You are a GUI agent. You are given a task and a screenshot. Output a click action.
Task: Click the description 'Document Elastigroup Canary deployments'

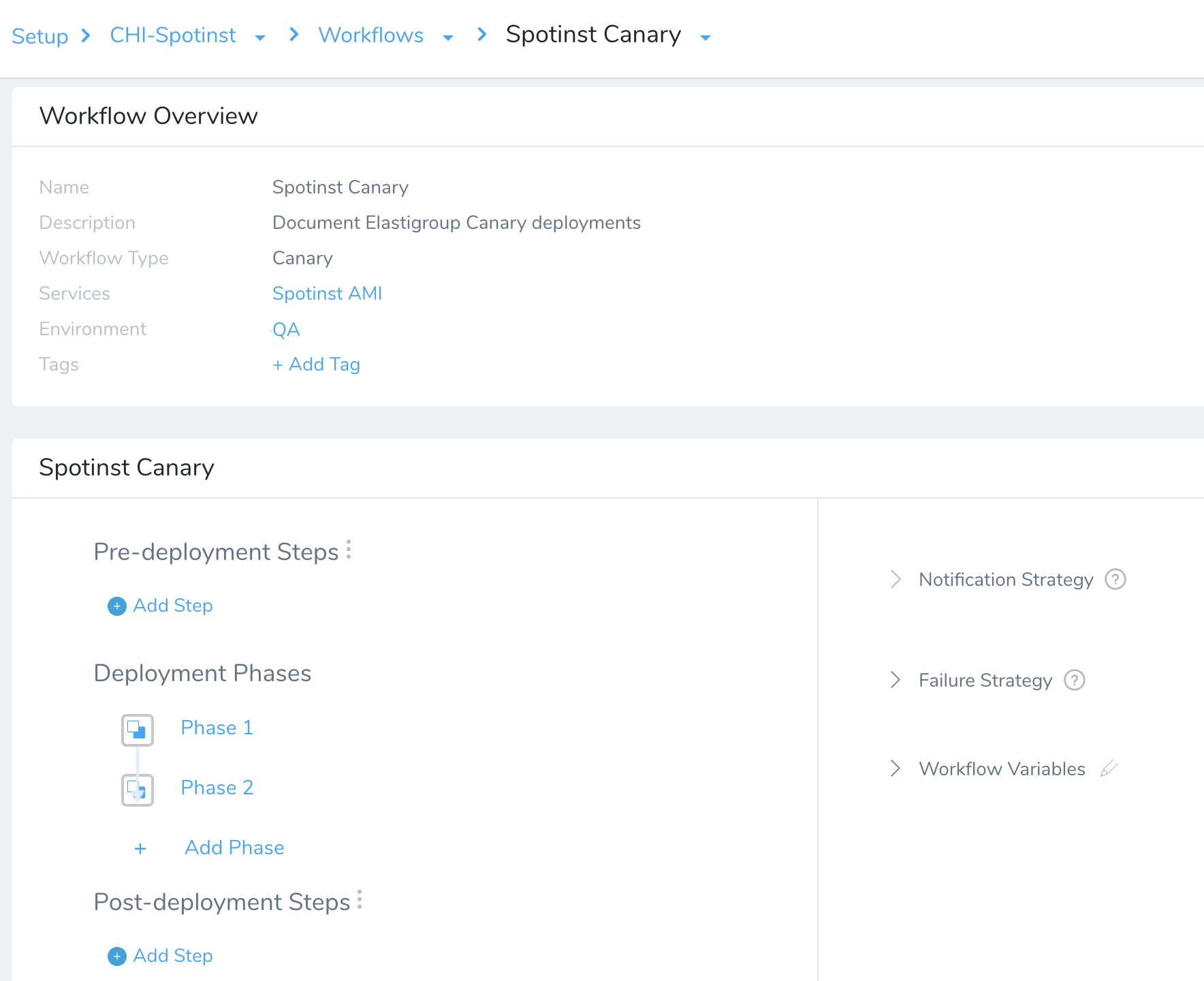click(x=456, y=223)
